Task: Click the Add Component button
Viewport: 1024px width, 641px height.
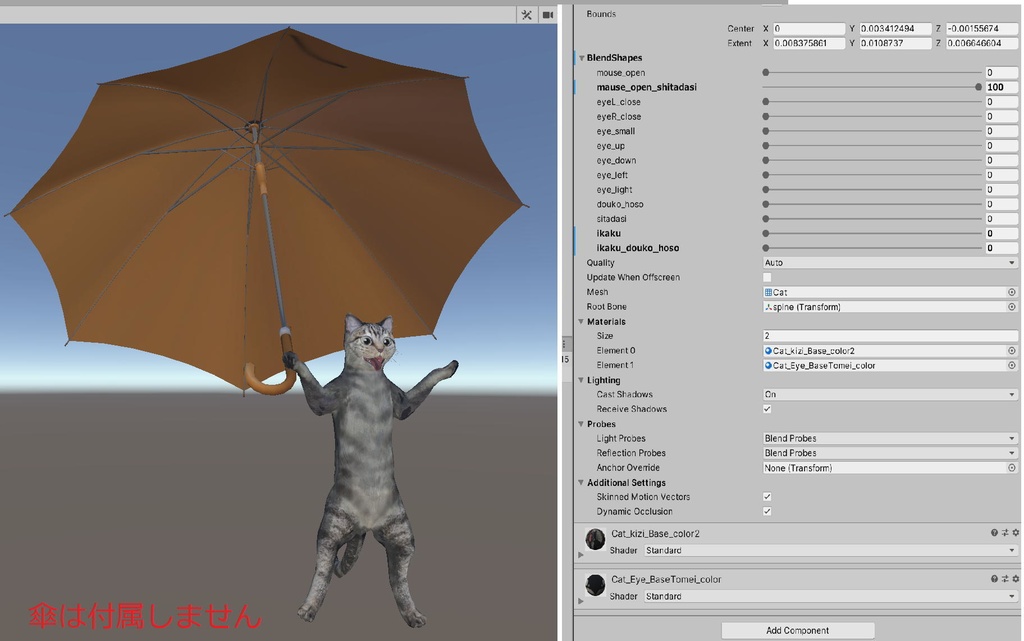Action: tap(797, 630)
